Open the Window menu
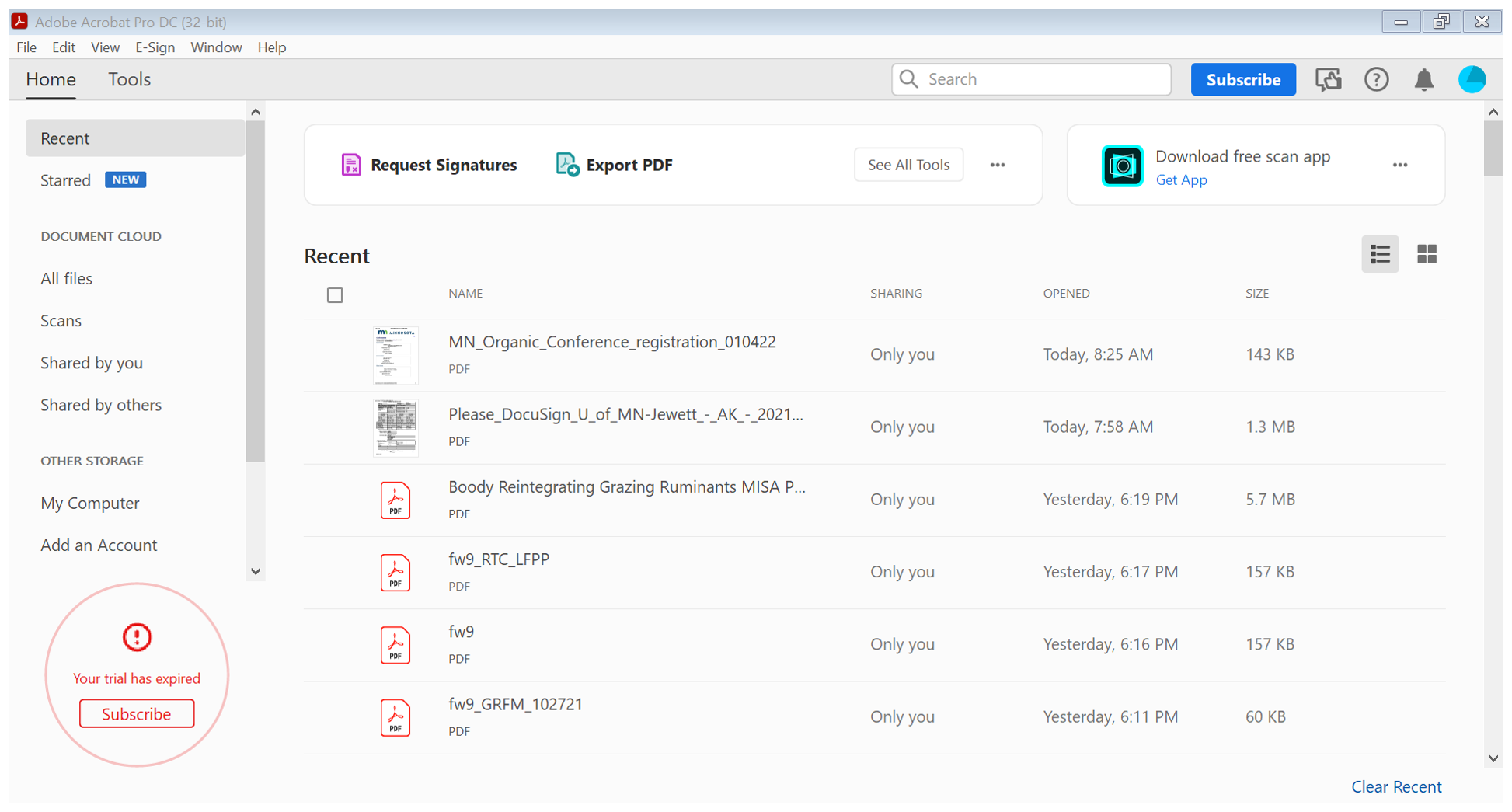 pos(216,47)
